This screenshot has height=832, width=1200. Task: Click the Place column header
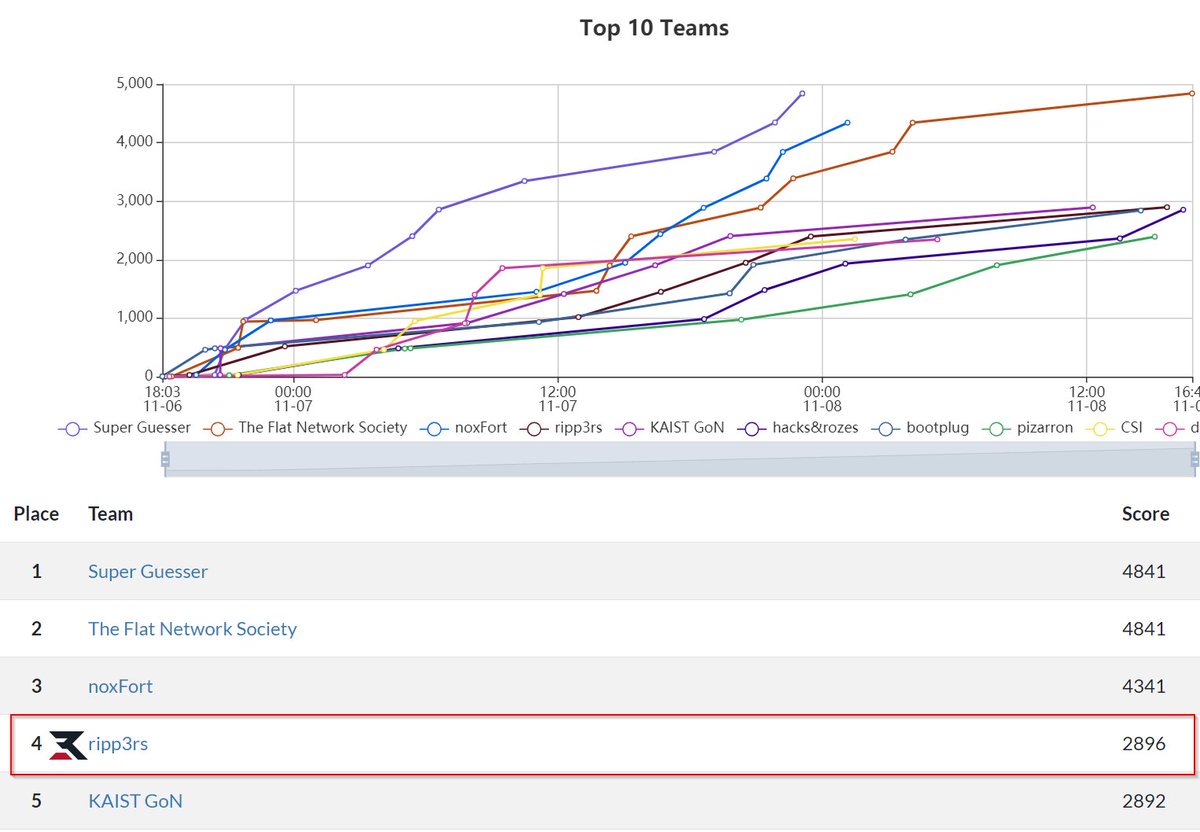pyautogui.click(x=36, y=514)
